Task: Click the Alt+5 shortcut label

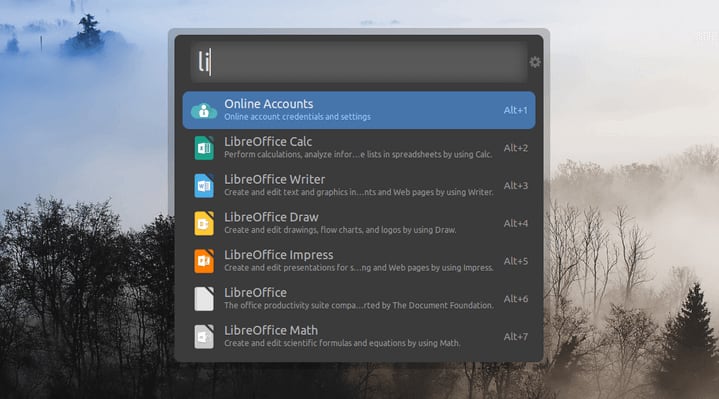Action: pos(516,261)
